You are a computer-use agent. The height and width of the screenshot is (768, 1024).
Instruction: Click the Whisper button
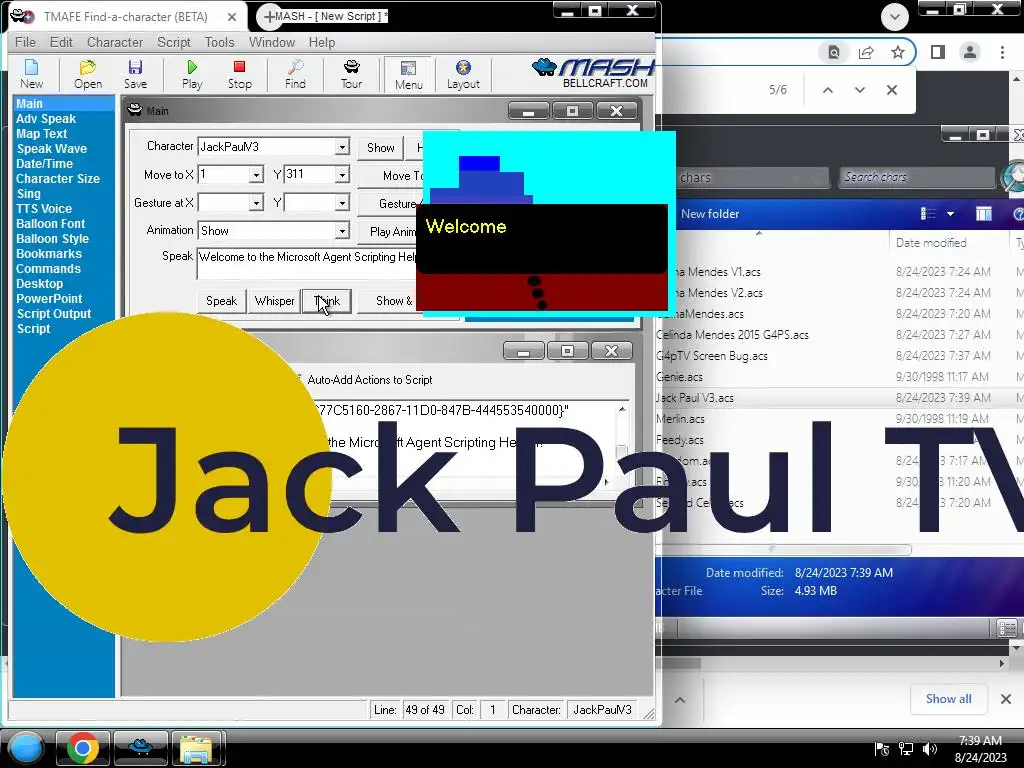coord(274,301)
